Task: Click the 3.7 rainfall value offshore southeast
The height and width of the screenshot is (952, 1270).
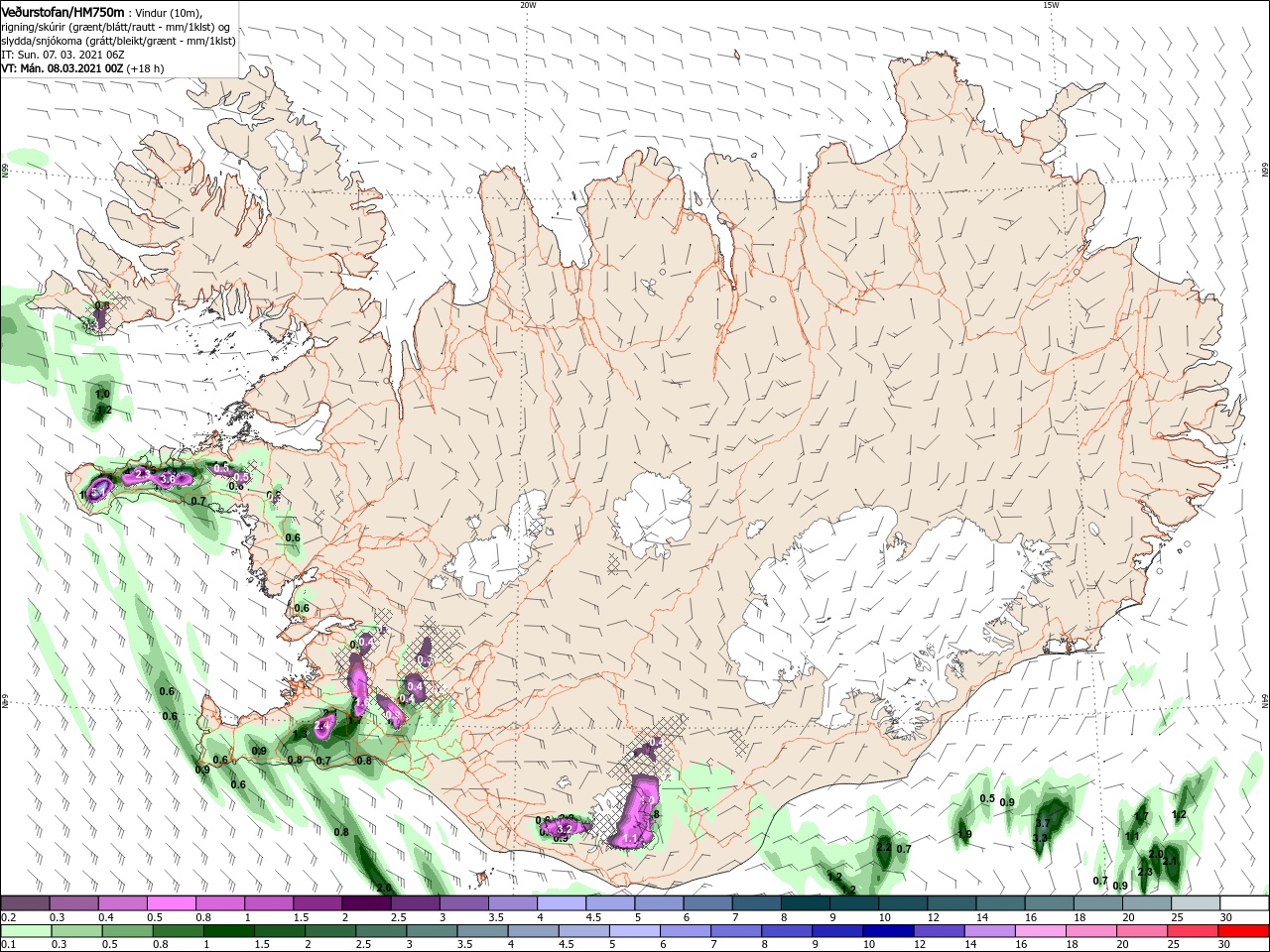Action: click(x=1042, y=824)
